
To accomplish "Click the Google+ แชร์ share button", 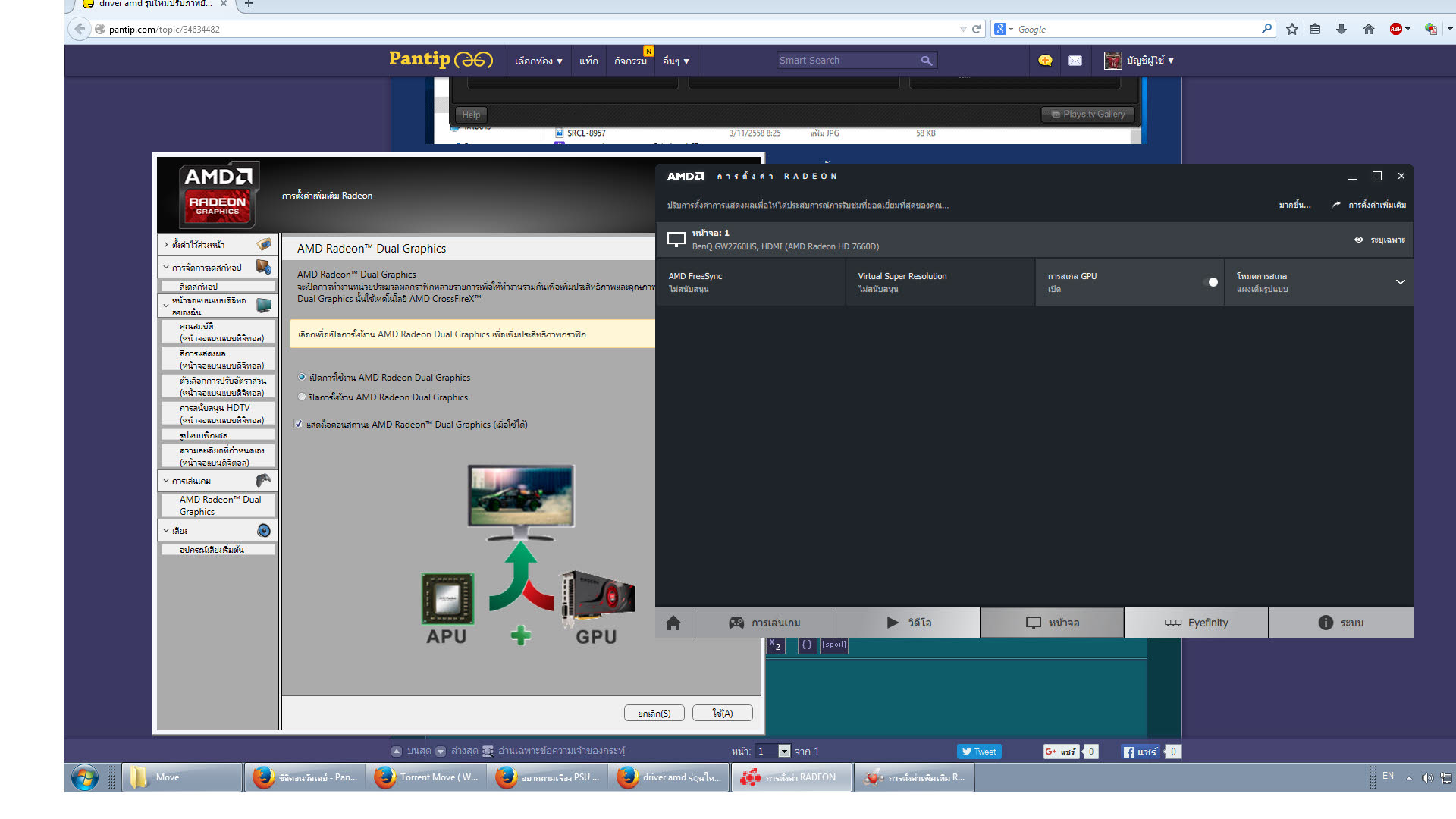I will (1061, 752).
